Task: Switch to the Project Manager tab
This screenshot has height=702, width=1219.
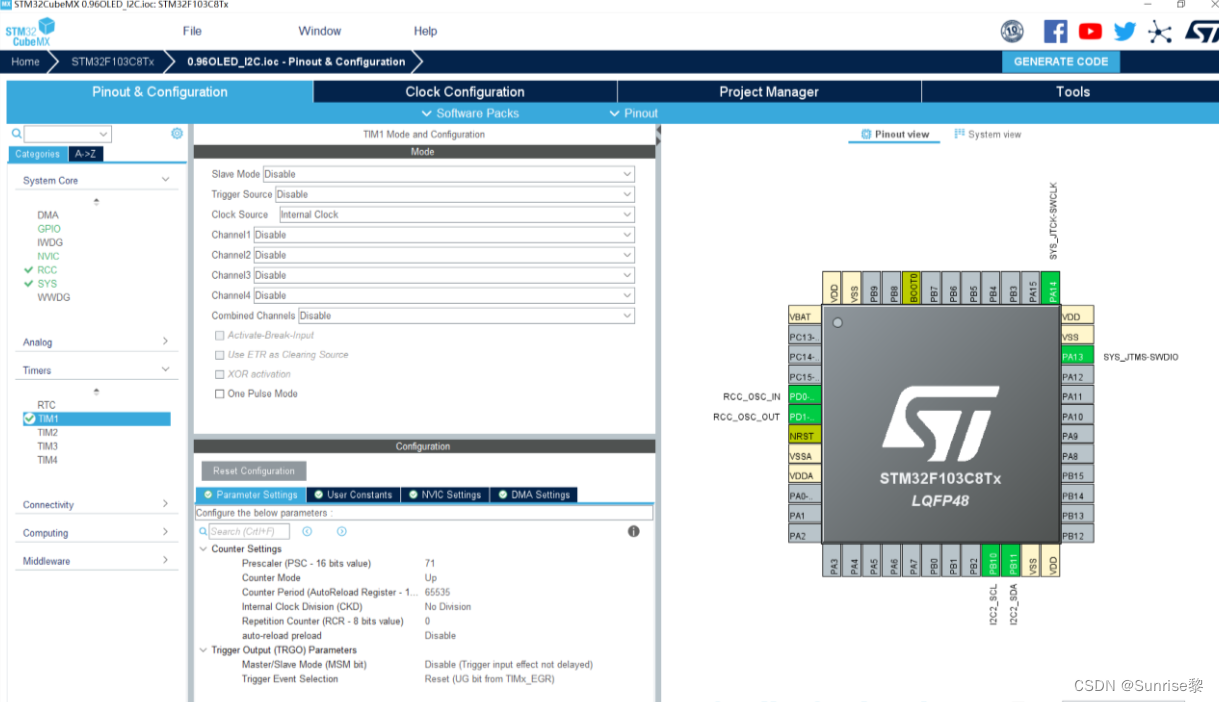Action: point(769,92)
